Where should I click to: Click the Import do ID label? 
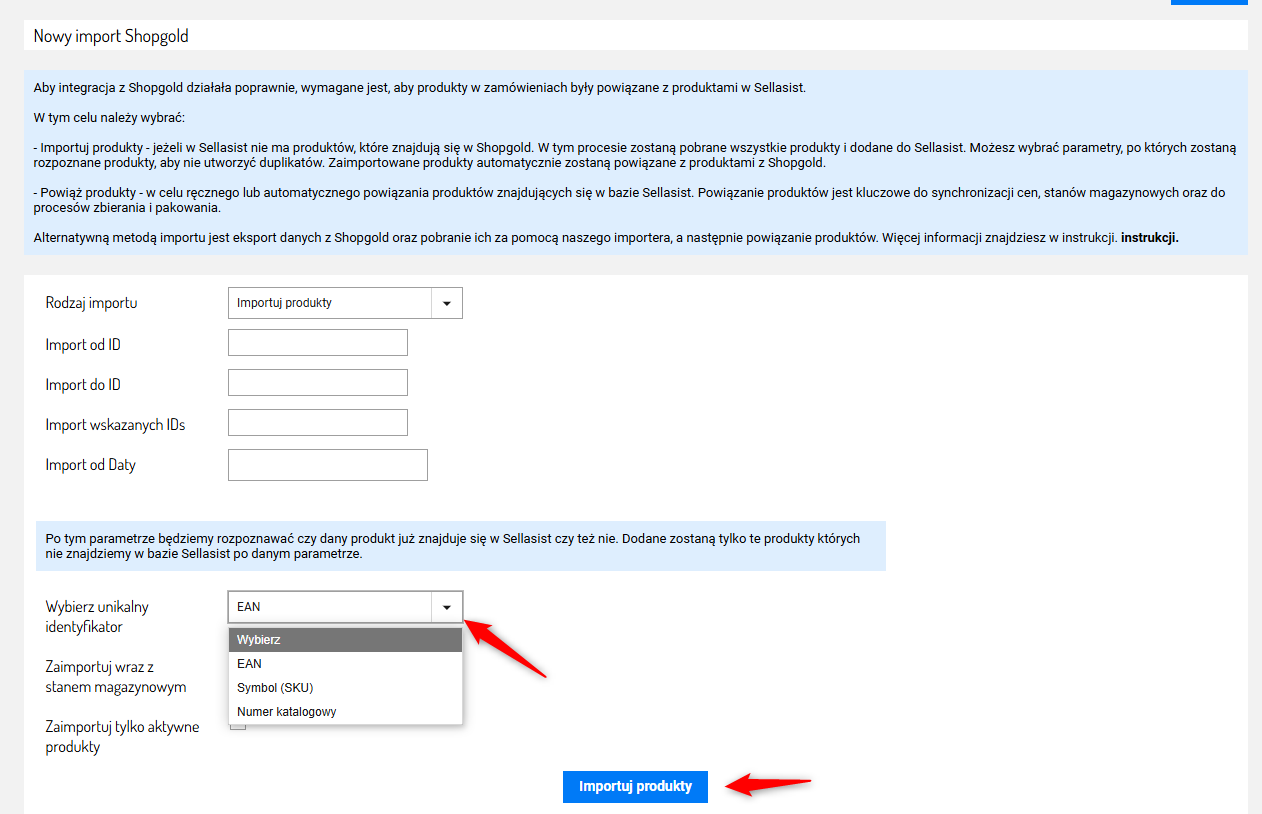coord(83,385)
